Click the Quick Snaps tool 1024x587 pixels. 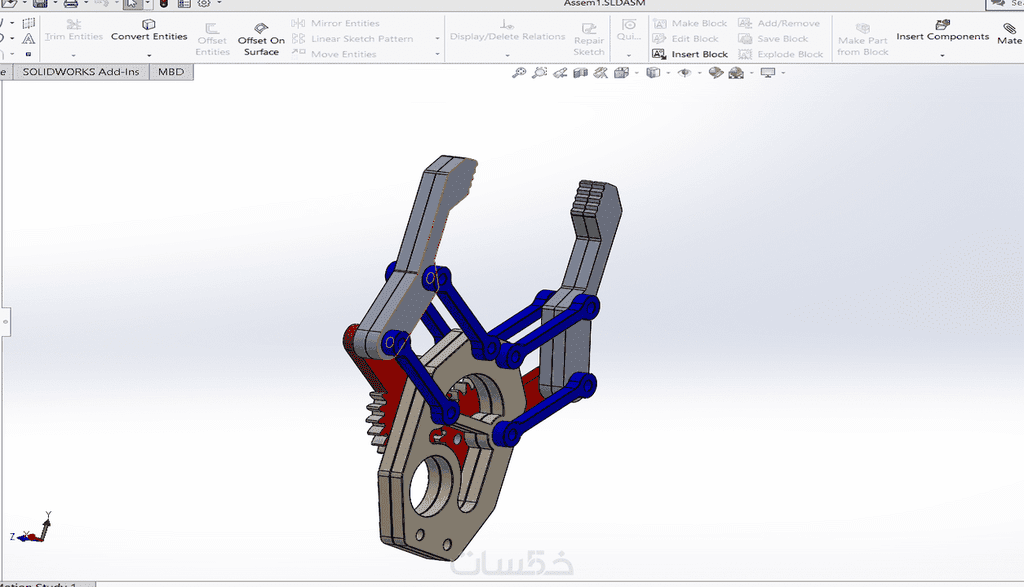(629, 29)
